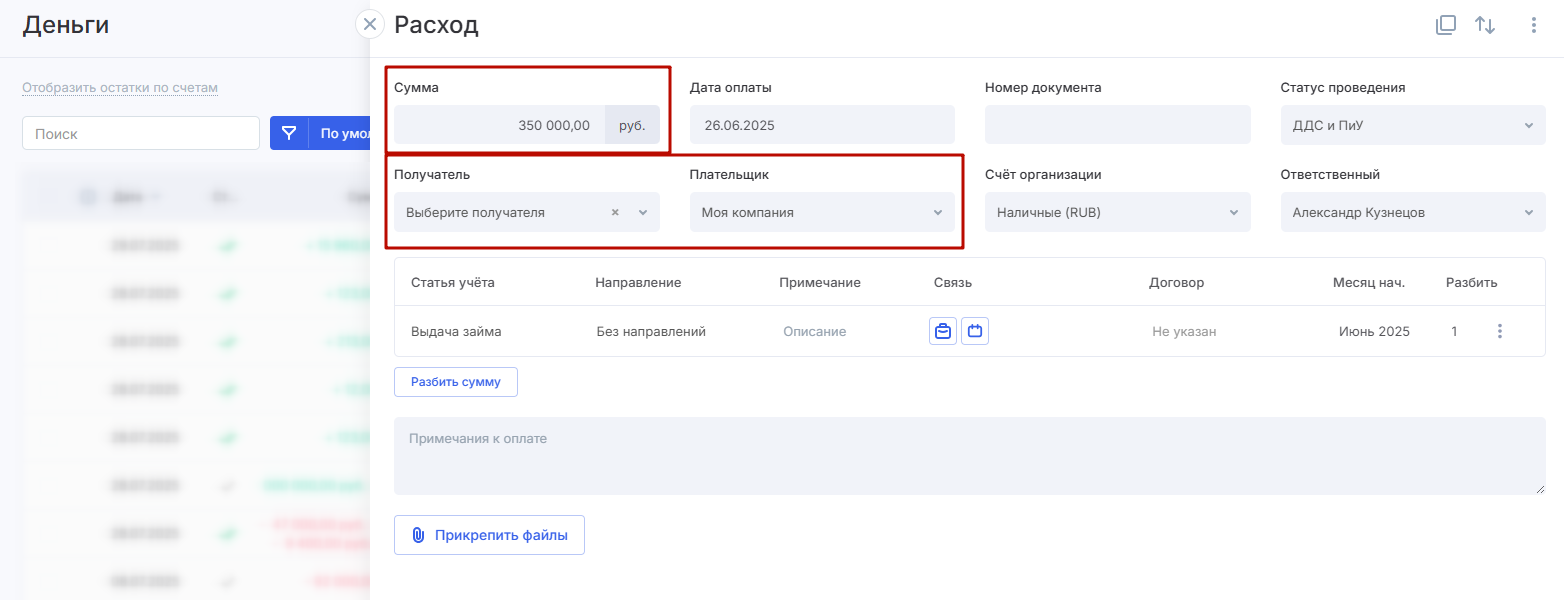
Task: Open the three-dot menu in header
Action: point(1533,25)
